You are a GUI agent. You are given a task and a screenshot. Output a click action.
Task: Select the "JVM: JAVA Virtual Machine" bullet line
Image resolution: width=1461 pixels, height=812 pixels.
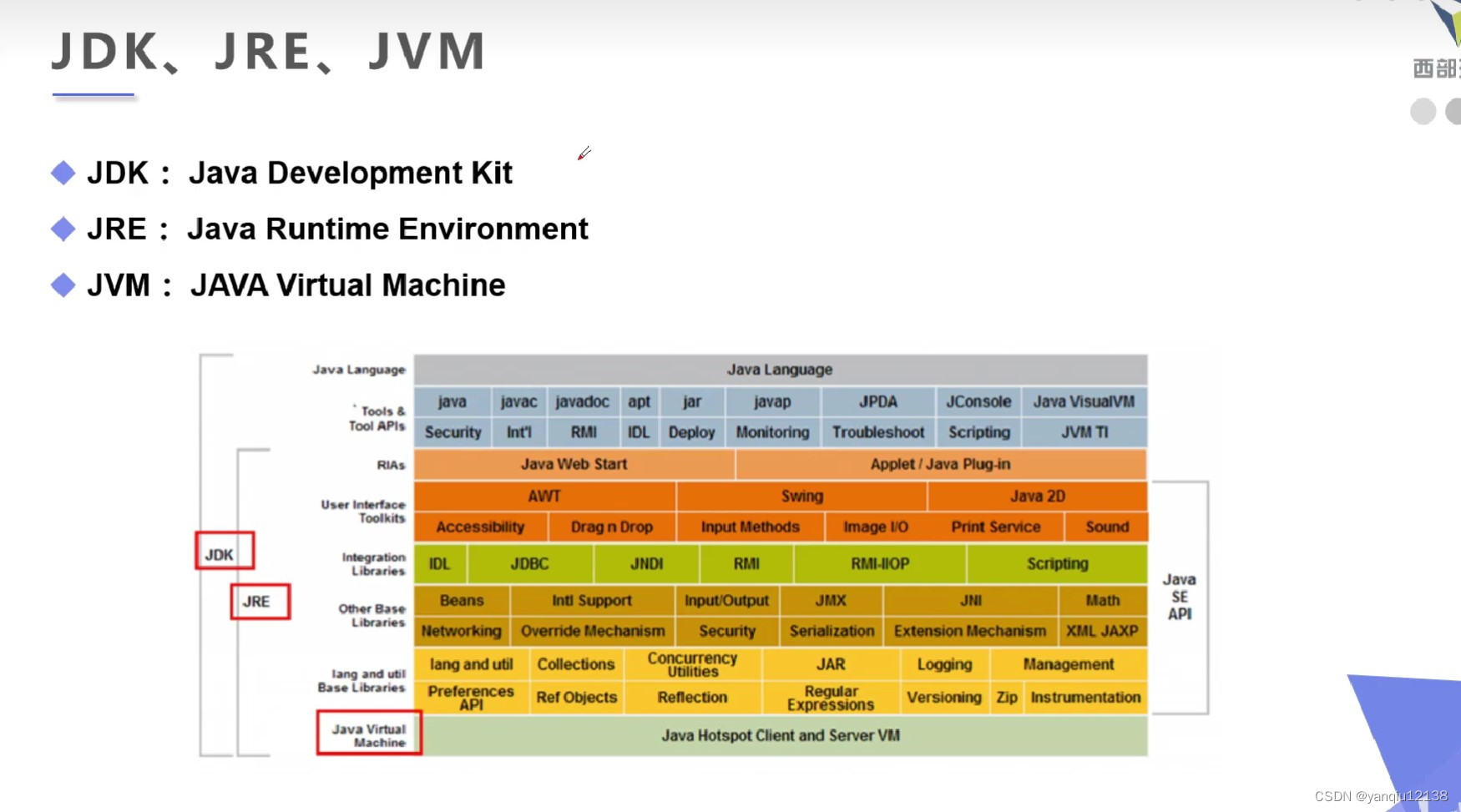(x=278, y=285)
